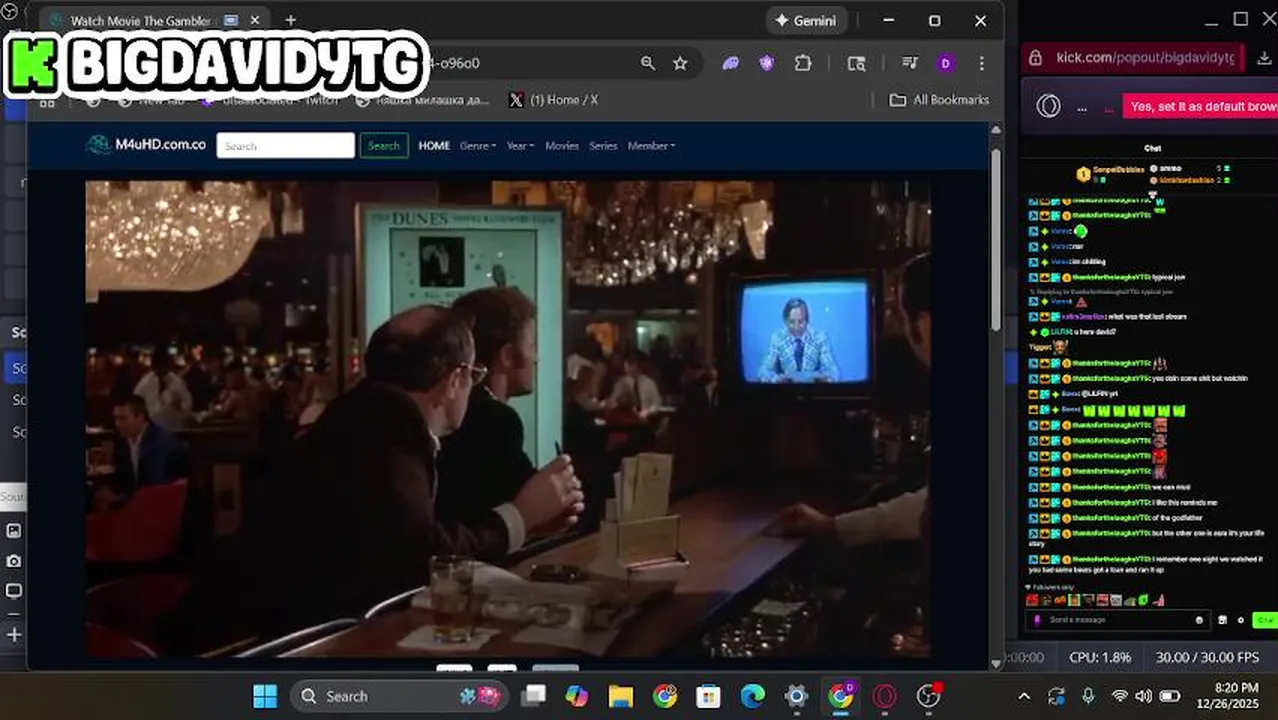Launch Microsoft Copilot from taskbar
The height and width of the screenshot is (720, 1278).
pyautogui.click(x=577, y=696)
